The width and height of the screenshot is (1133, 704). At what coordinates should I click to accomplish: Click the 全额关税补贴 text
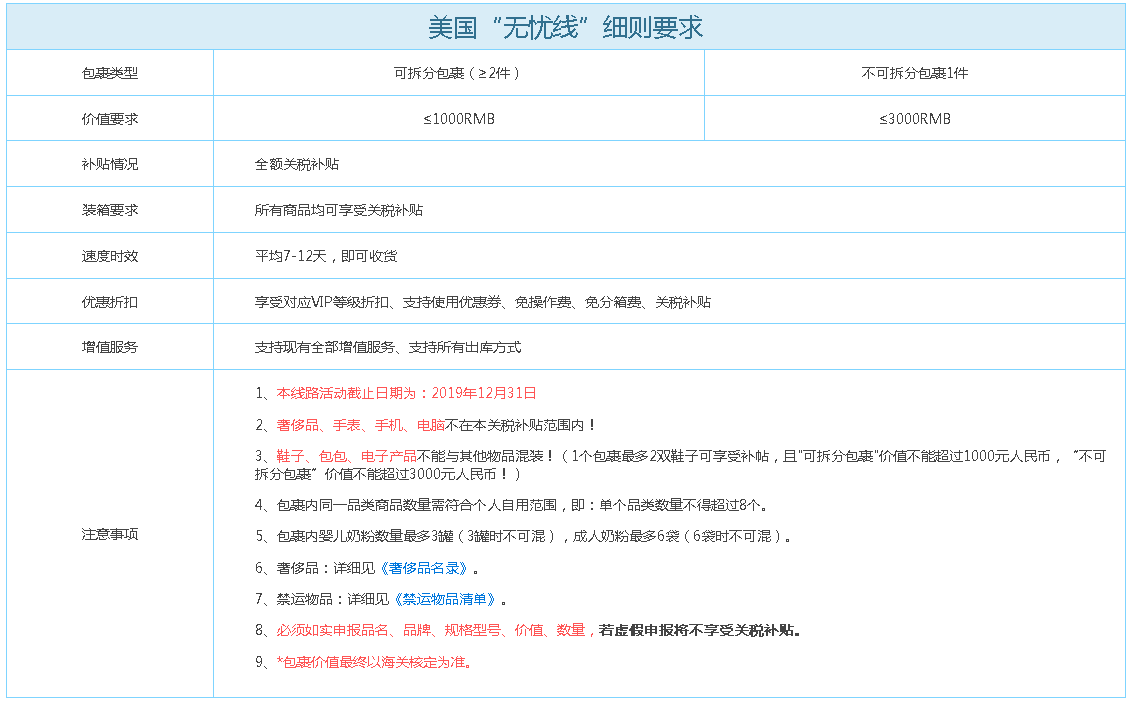[297, 164]
